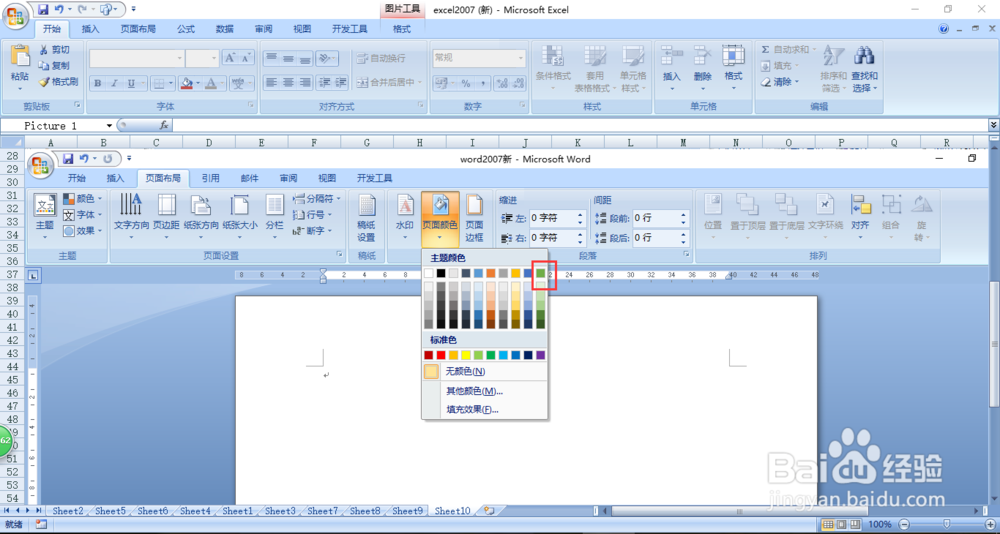Choose Fill Effects (填充效果) in the color menu
The image size is (1000, 534).
pos(485,410)
